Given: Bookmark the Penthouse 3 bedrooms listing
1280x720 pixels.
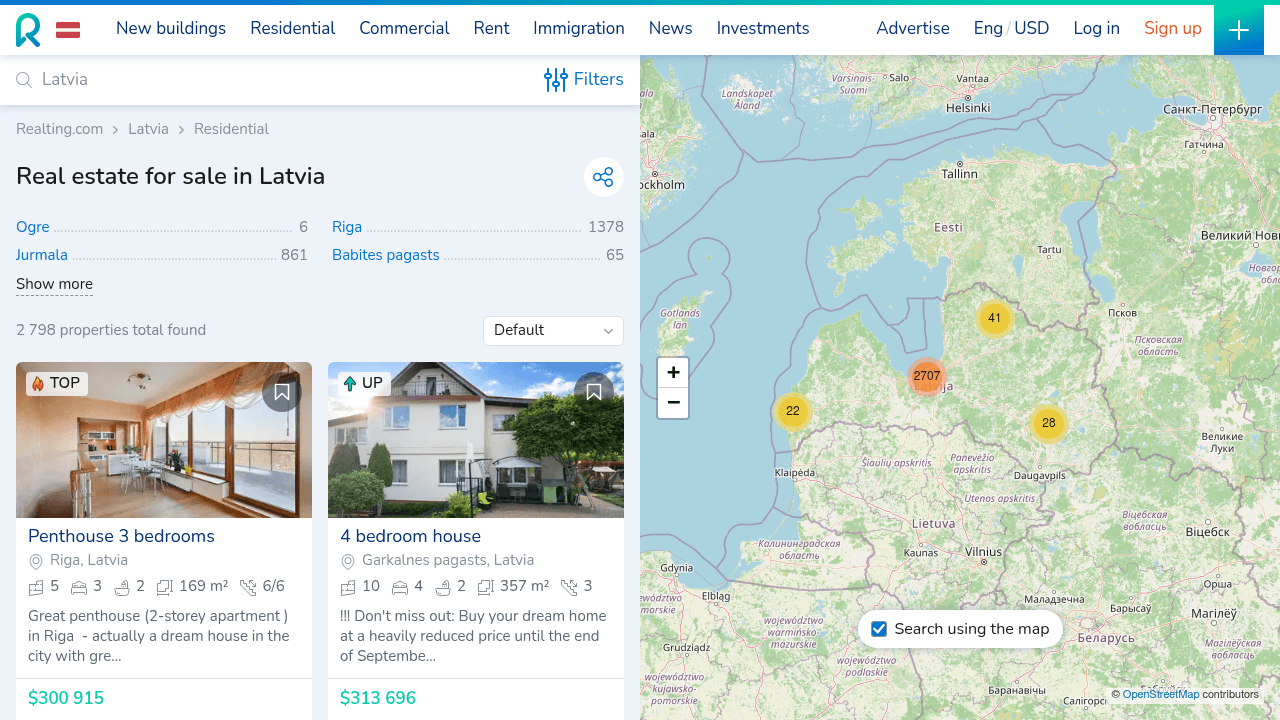Looking at the screenshot, I should 282,392.
